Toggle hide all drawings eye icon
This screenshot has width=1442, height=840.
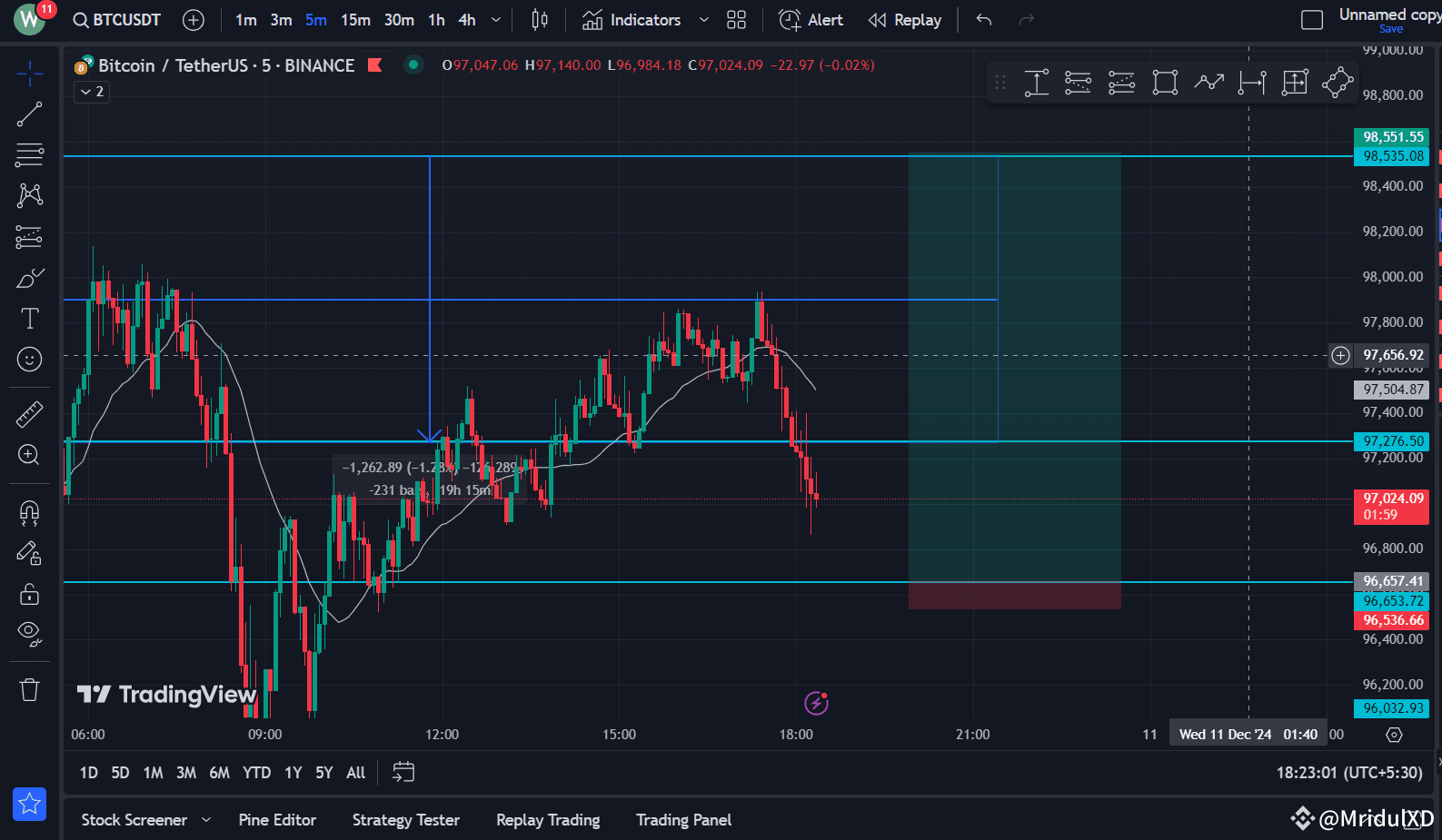pos(30,634)
